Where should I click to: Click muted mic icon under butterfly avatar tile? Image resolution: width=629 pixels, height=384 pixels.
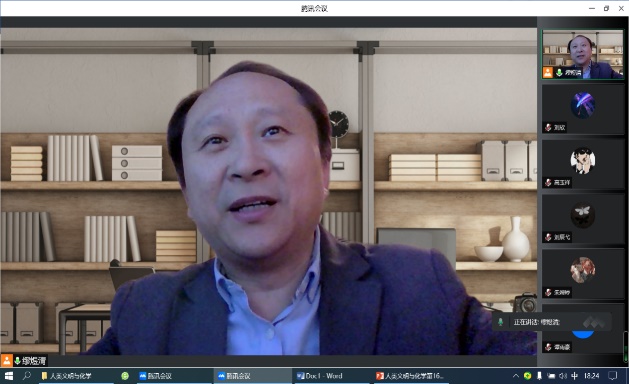click(548, 237)
